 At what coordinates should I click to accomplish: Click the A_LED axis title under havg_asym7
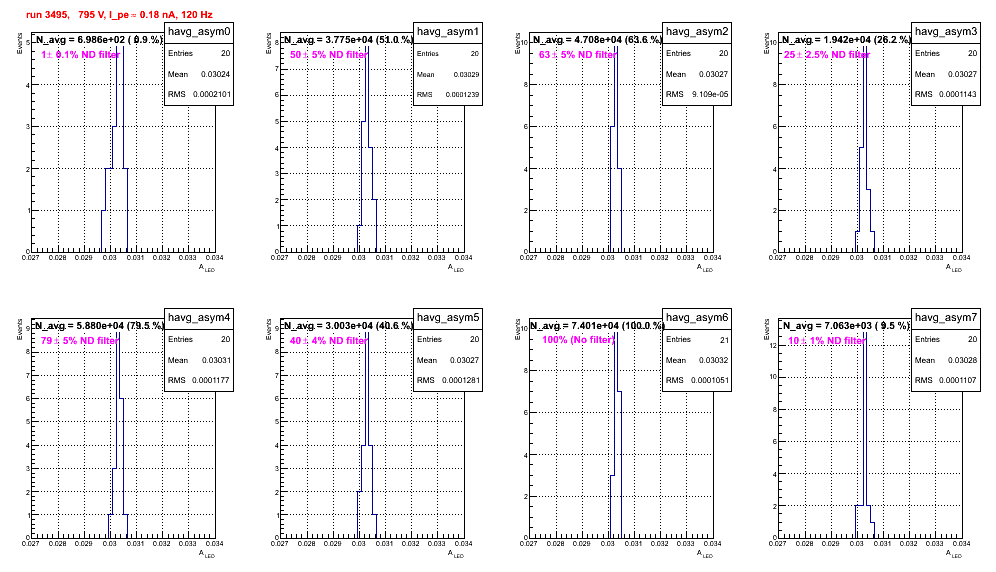[x=954, y=554]
